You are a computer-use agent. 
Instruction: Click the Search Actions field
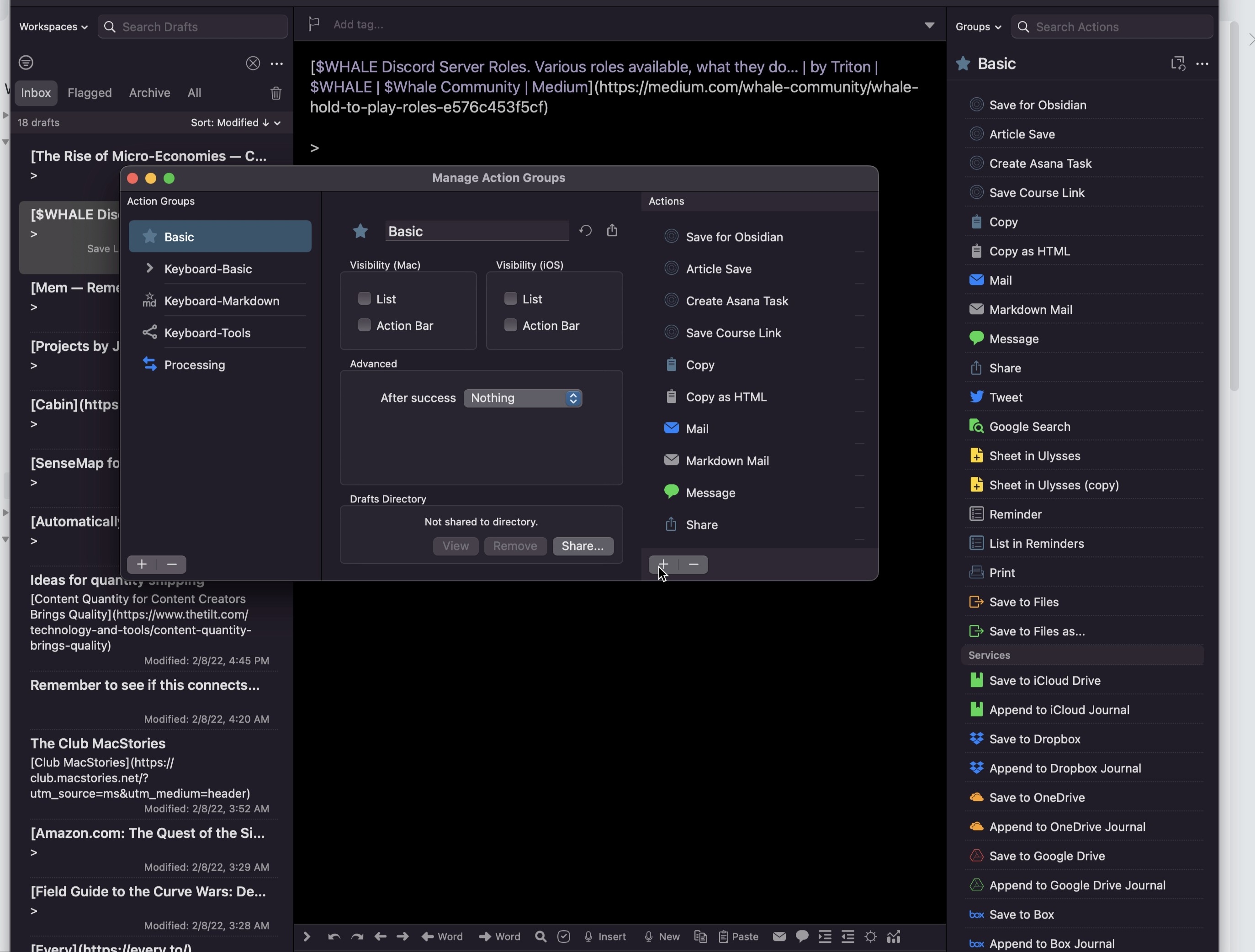(1112, 26)
